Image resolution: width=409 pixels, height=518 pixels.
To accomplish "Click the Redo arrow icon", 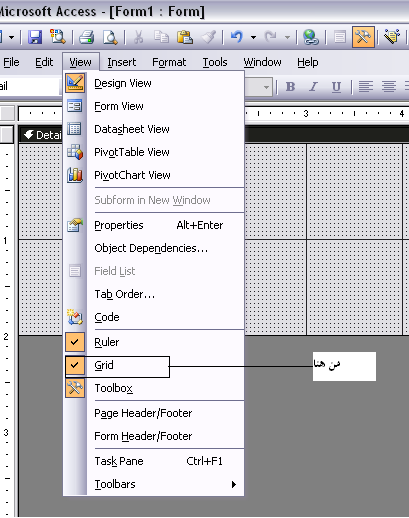I will (x=270, y=37).
